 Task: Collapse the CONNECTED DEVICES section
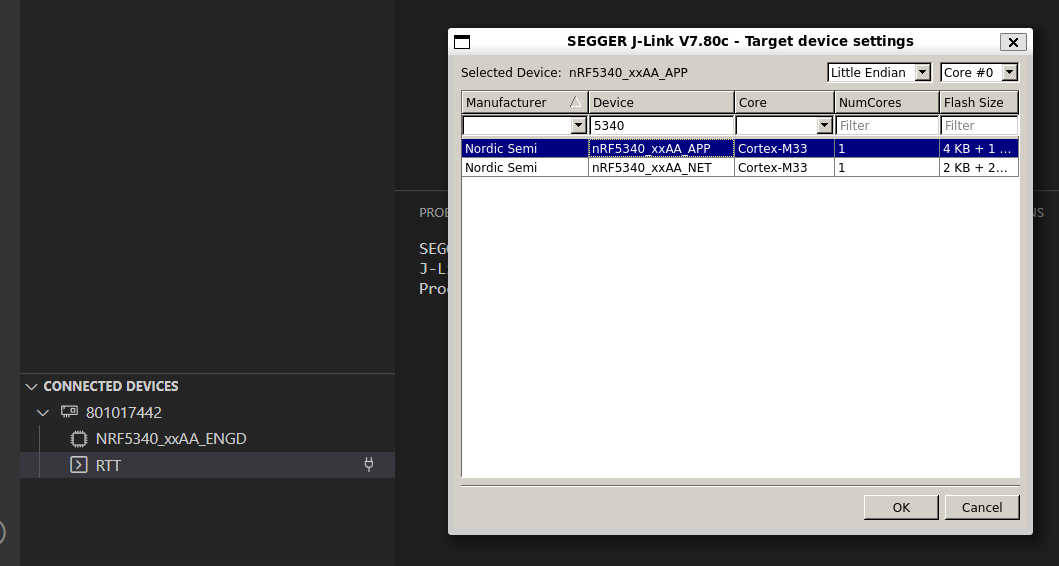[31, 386]
